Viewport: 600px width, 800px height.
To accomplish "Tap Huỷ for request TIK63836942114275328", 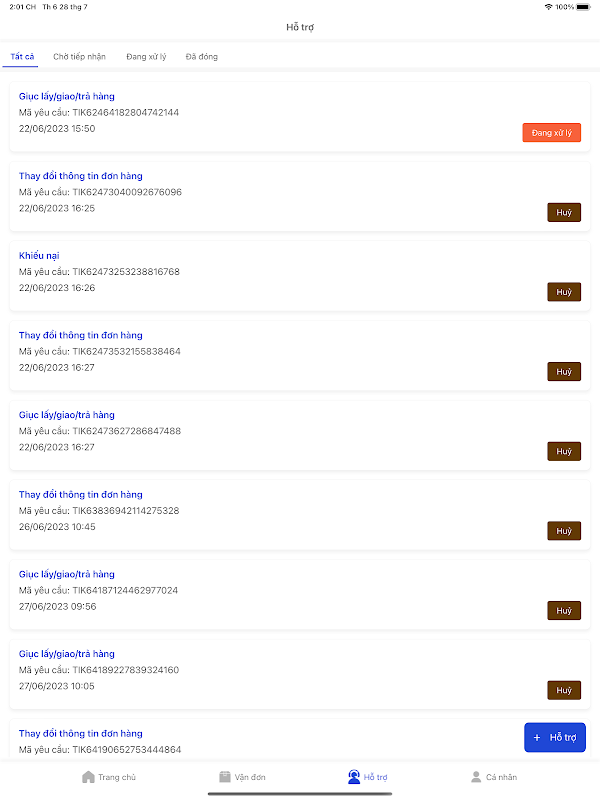I will click(564, 531).
